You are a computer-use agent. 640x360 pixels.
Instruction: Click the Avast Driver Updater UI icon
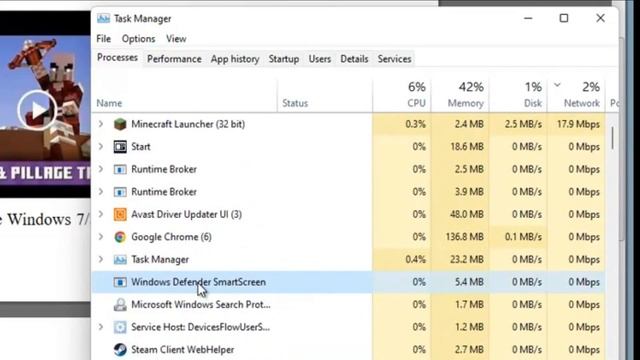click(x=120, y=214)
